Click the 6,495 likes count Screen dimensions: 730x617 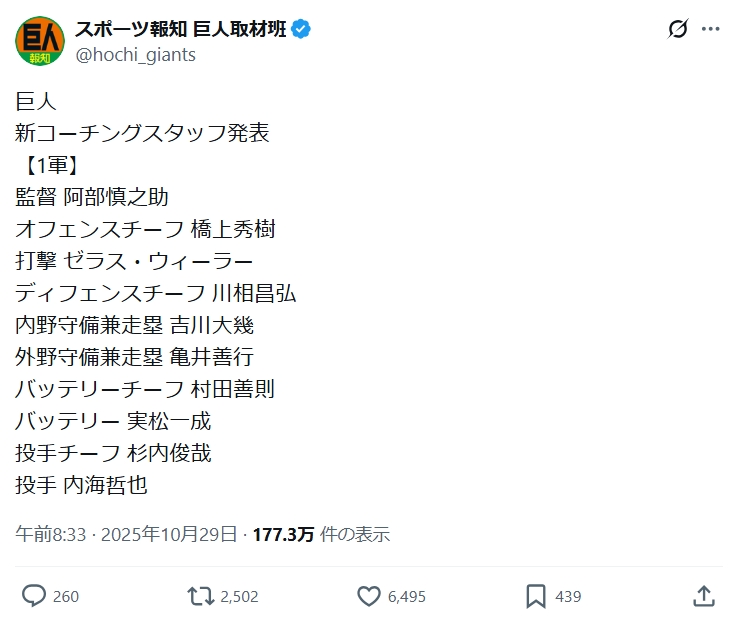coord(406,596)
